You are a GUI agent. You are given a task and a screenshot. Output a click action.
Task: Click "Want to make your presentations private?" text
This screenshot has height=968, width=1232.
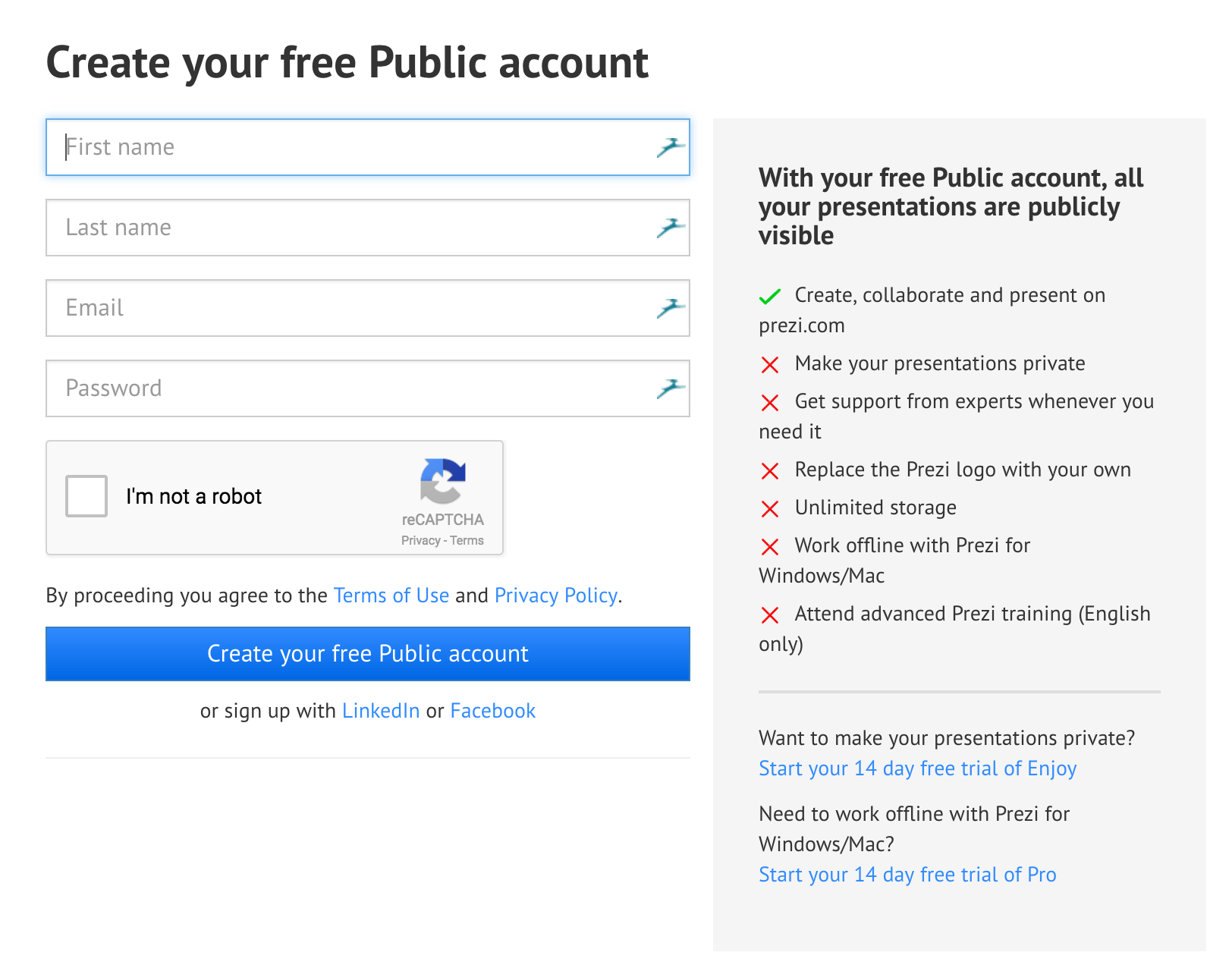click(x=947, y=738)
